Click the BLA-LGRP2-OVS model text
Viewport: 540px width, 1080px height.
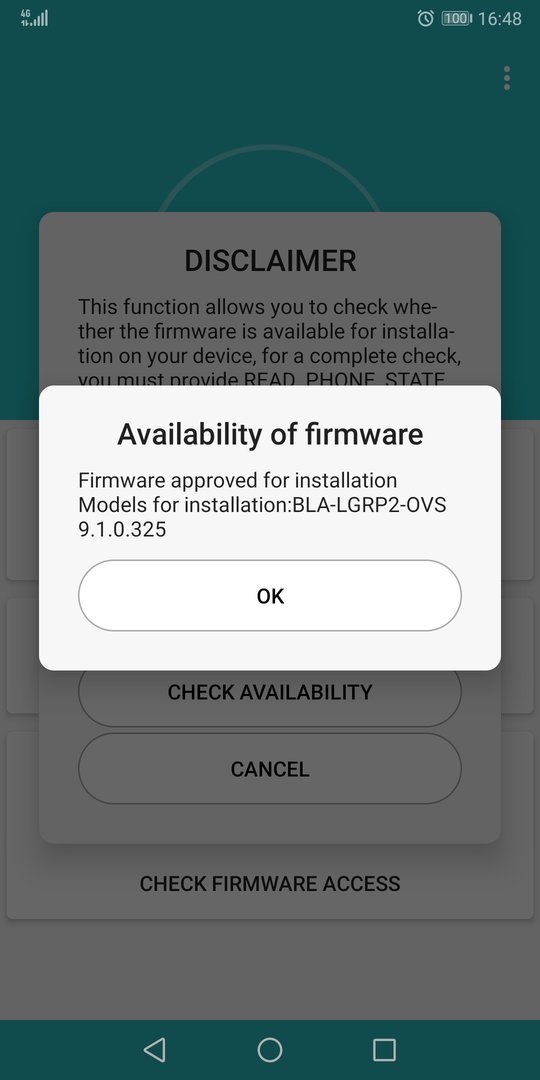tap(369, 505)
